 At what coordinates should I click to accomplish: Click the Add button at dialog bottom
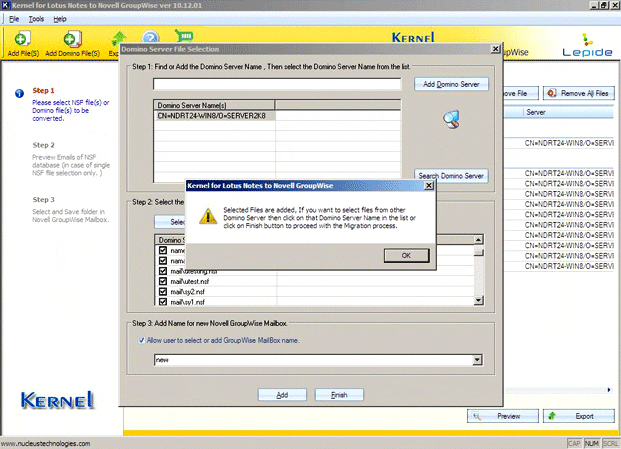pyautogui.click(x=282, y=395)
